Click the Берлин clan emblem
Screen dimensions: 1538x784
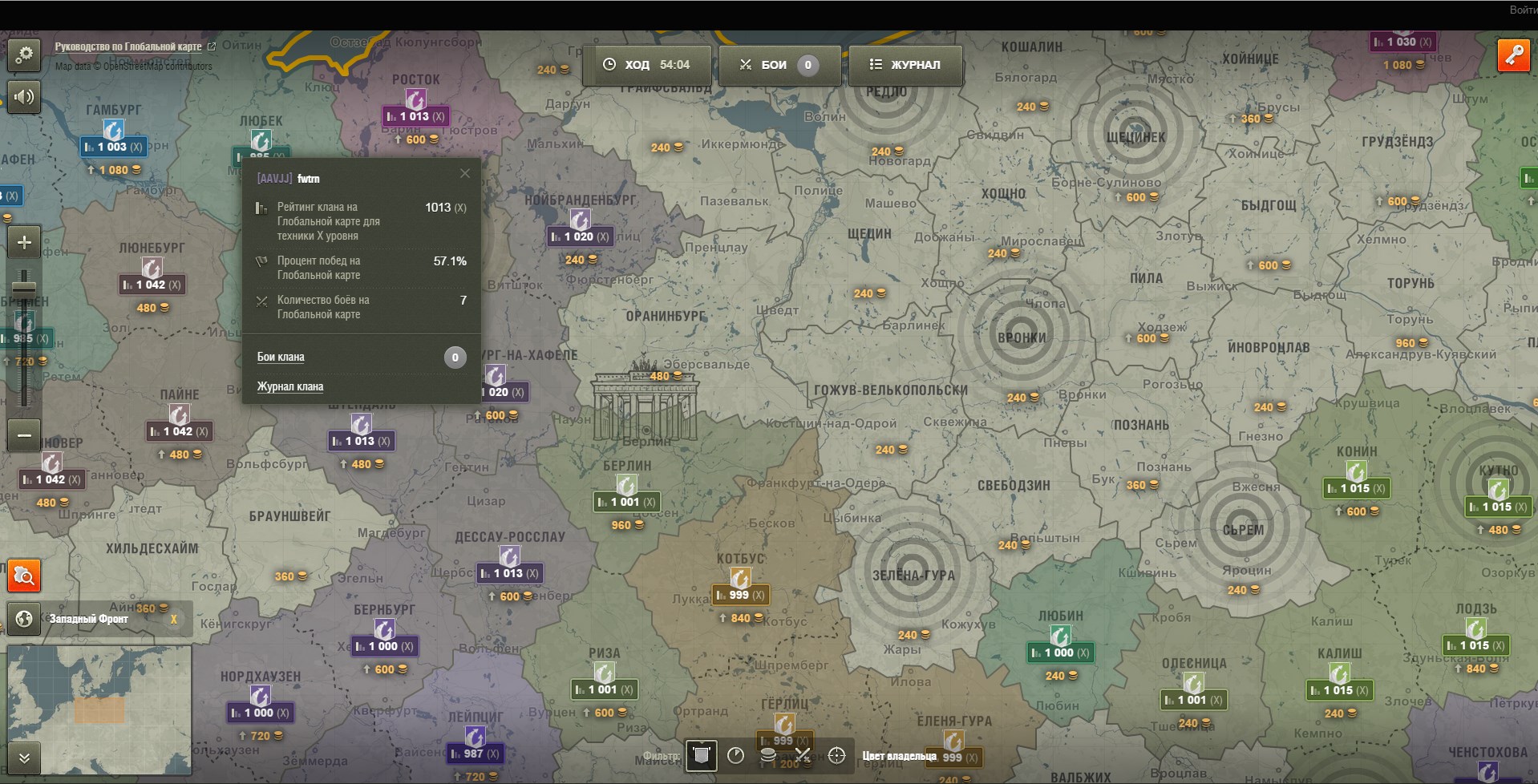tap(626, 485)
